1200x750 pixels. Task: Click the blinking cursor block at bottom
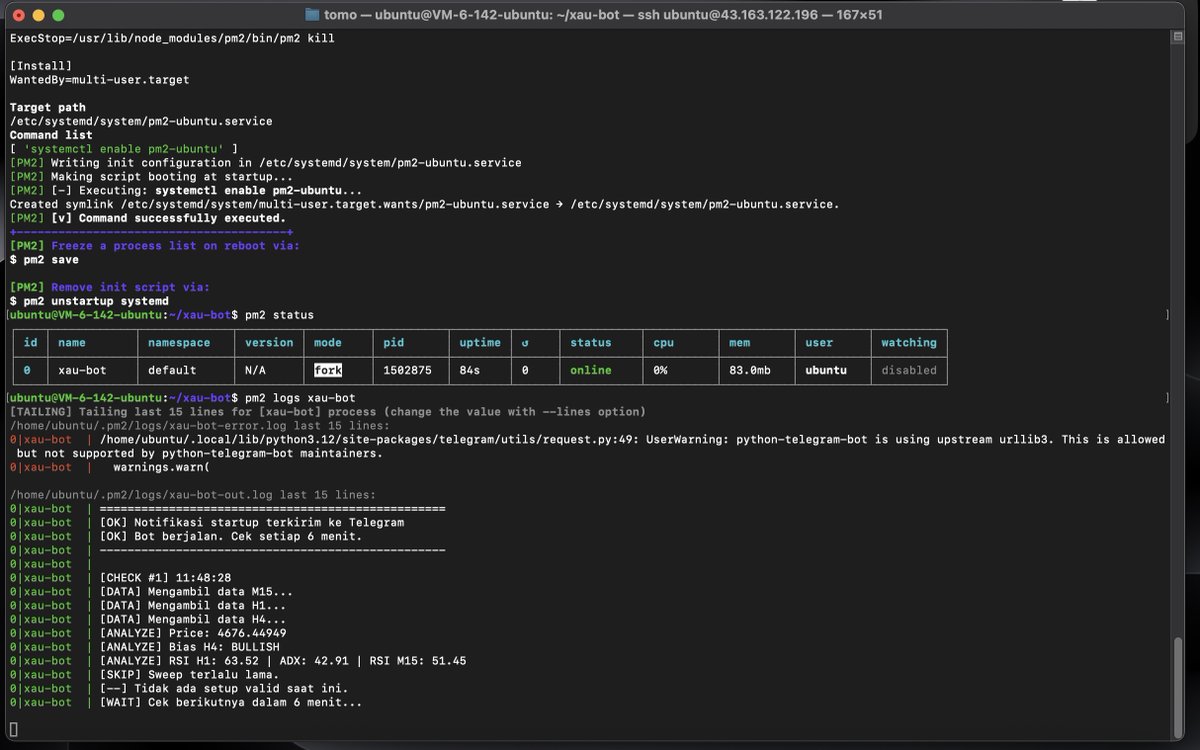(x=13, y=730)
